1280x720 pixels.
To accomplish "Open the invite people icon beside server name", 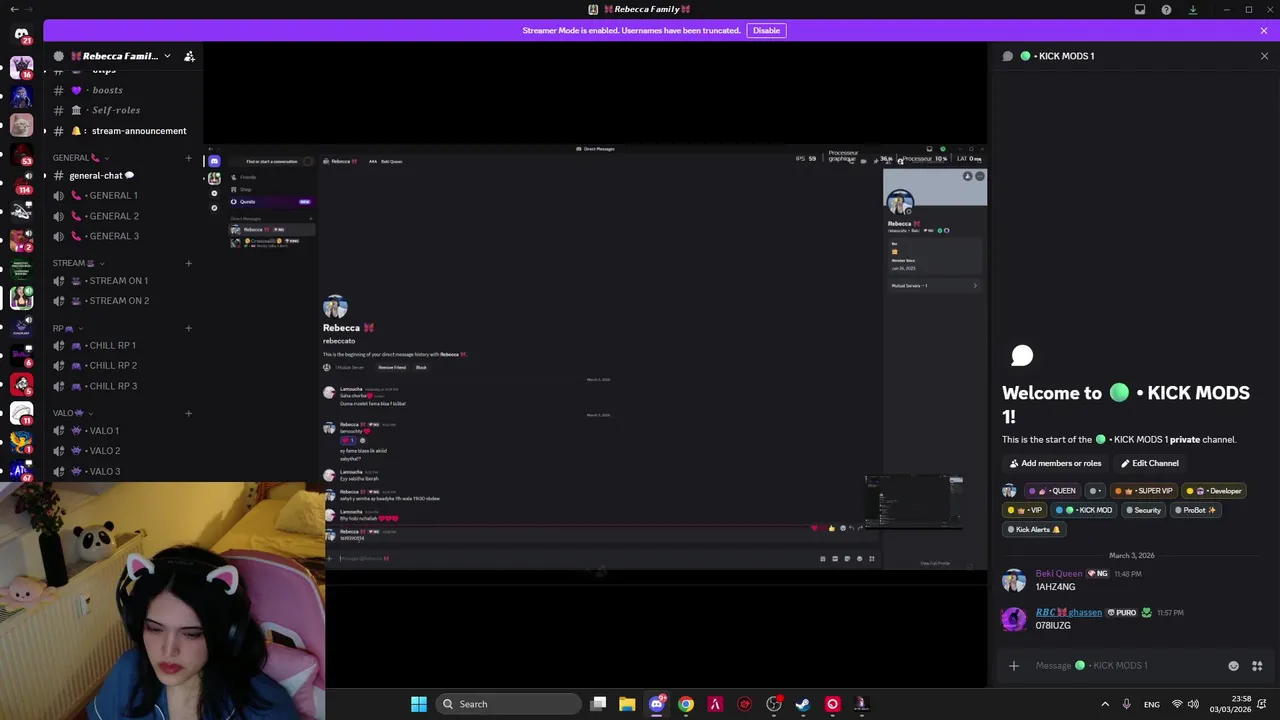I will pos(189,56).
